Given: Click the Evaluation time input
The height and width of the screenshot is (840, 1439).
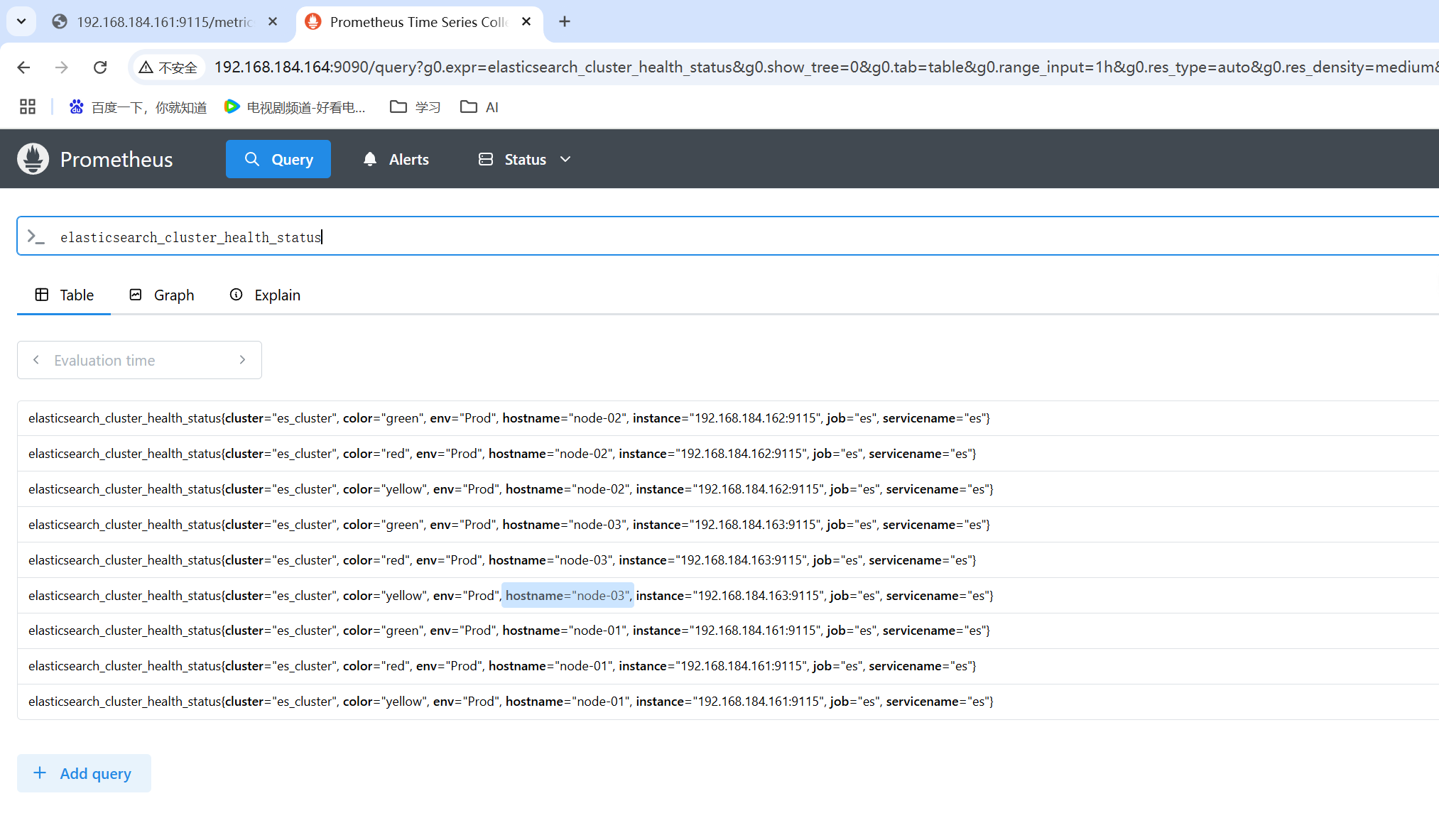Looking at the screenshot, I should point(139,360).
